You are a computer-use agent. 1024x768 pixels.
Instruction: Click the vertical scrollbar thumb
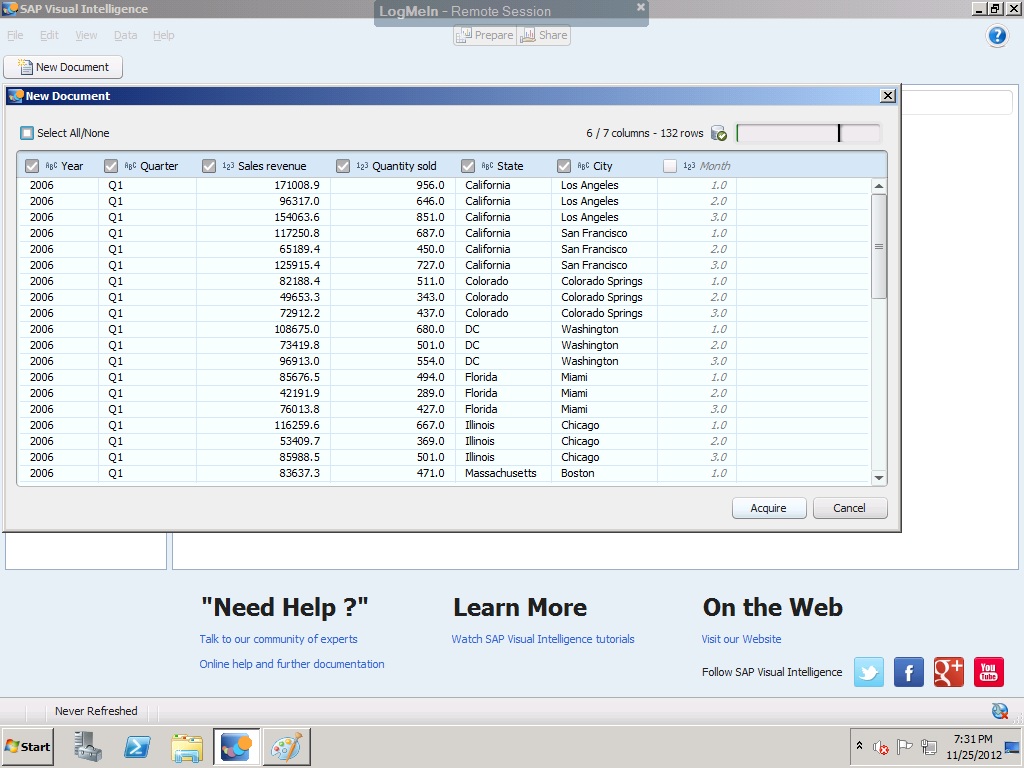point(879,246)
